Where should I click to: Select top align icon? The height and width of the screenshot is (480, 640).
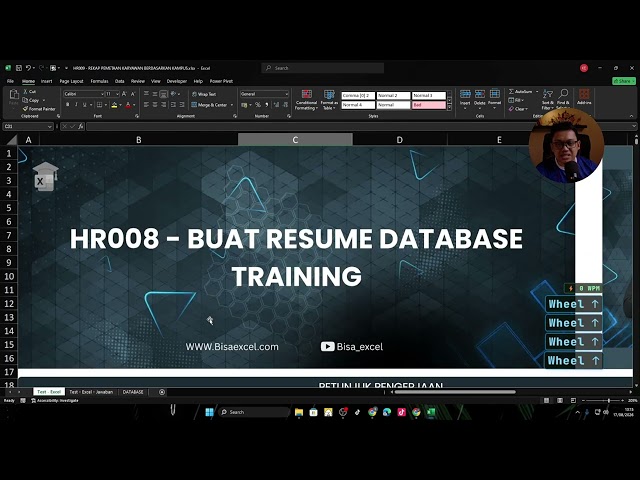point(146,94)
